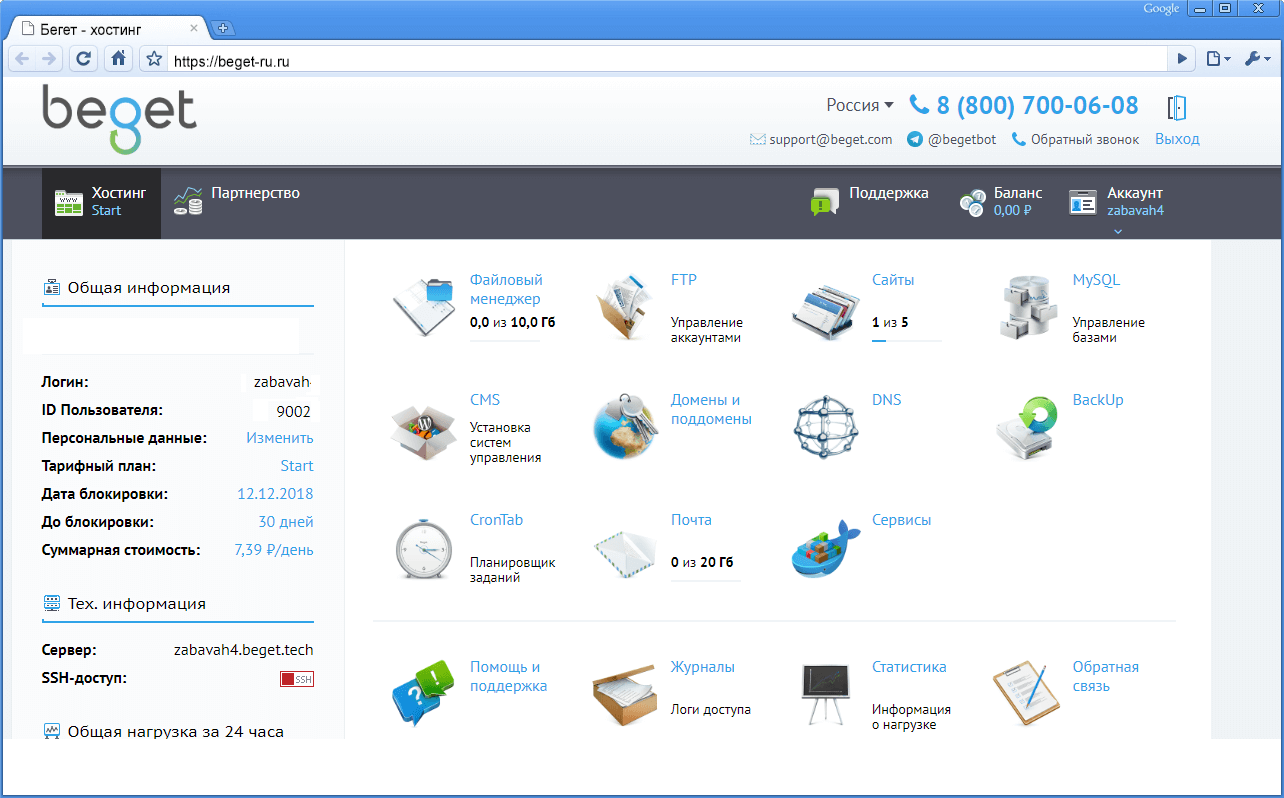Screen dimensions: 1284x798
Task: Click the browser reload button
Action: point(84,59)
